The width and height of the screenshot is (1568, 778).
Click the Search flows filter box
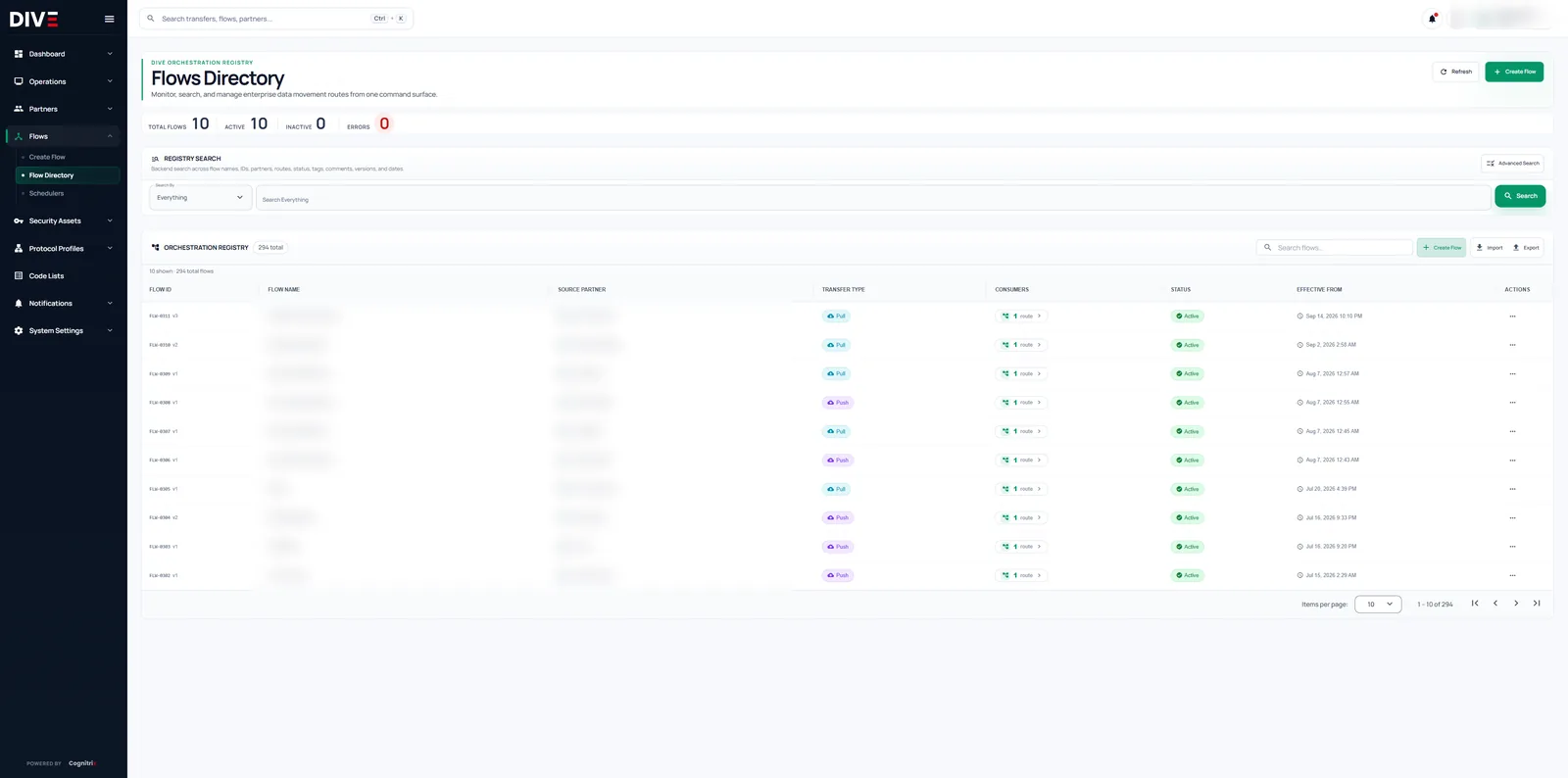click(x=1334, y=248)
